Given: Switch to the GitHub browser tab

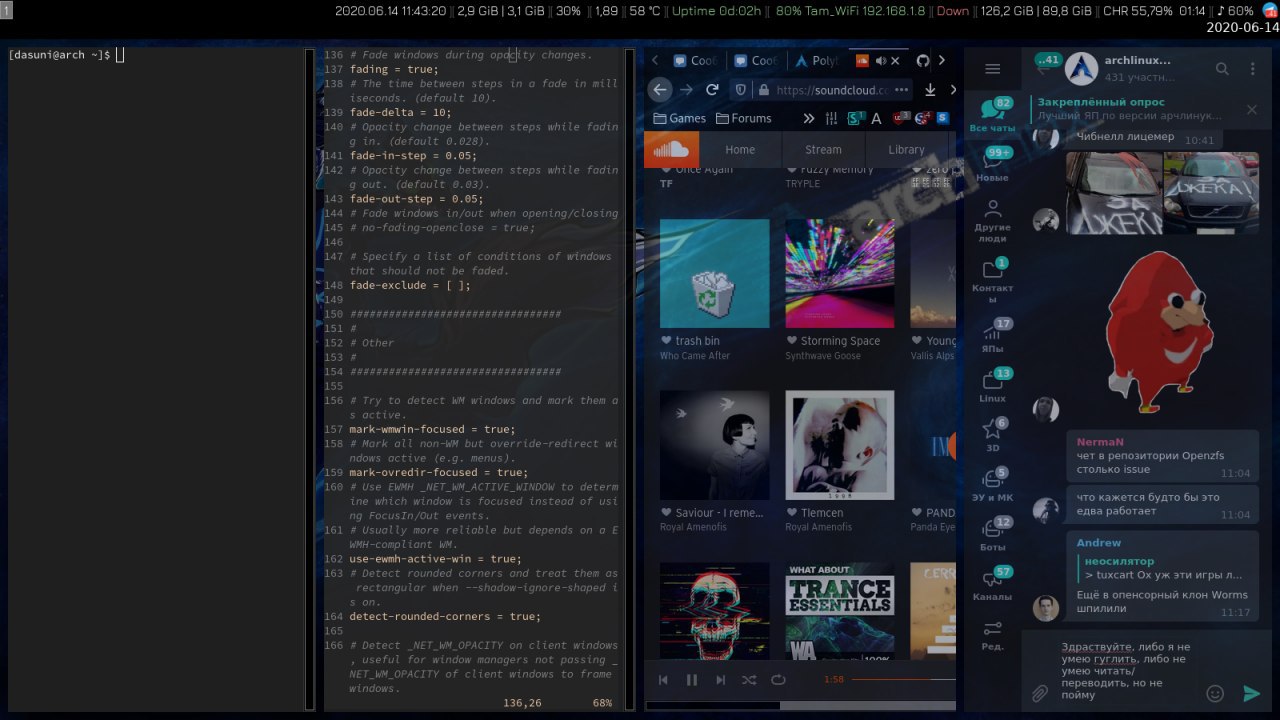Looking at the screenshot, I should point(923,60).
